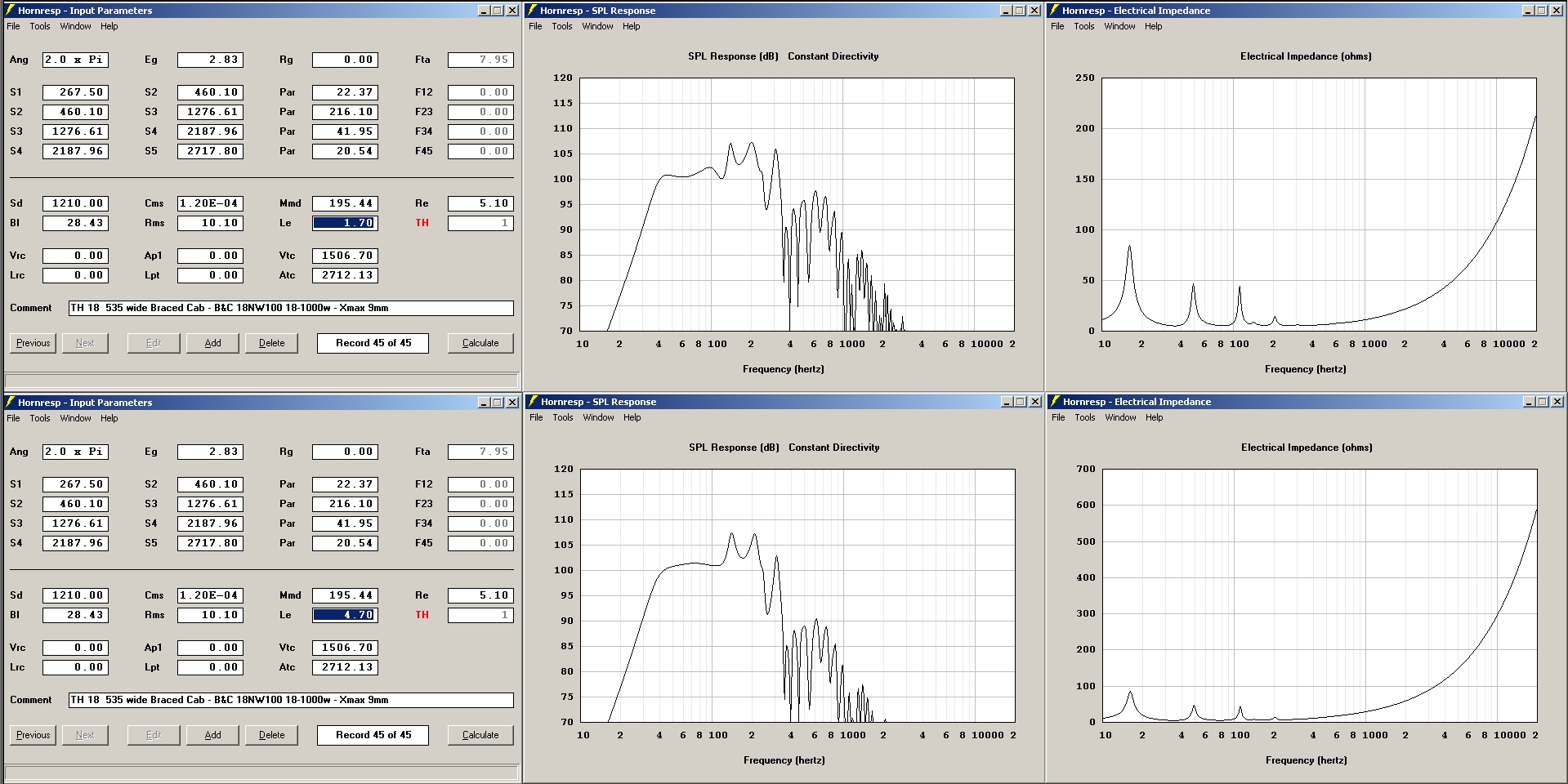Image resolution: width=1568 pixels, height=784 pixels.
Task: Click Rms field 10.10 in bottom window
Action: click(210, 615)
